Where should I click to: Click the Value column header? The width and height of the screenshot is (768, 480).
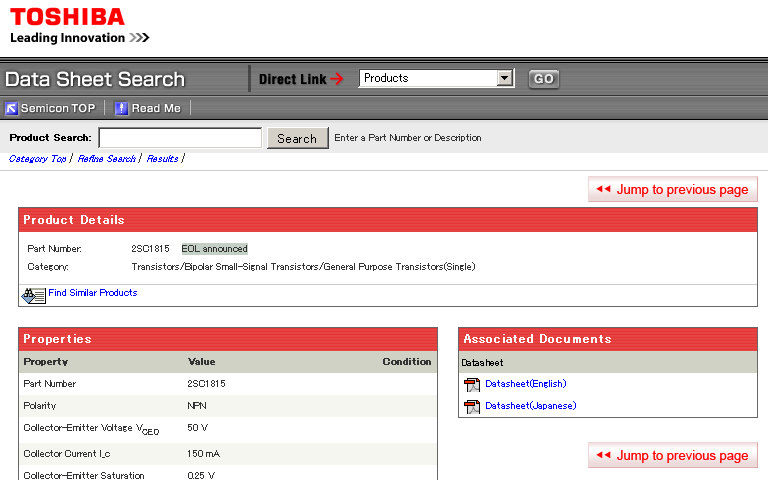201,361
